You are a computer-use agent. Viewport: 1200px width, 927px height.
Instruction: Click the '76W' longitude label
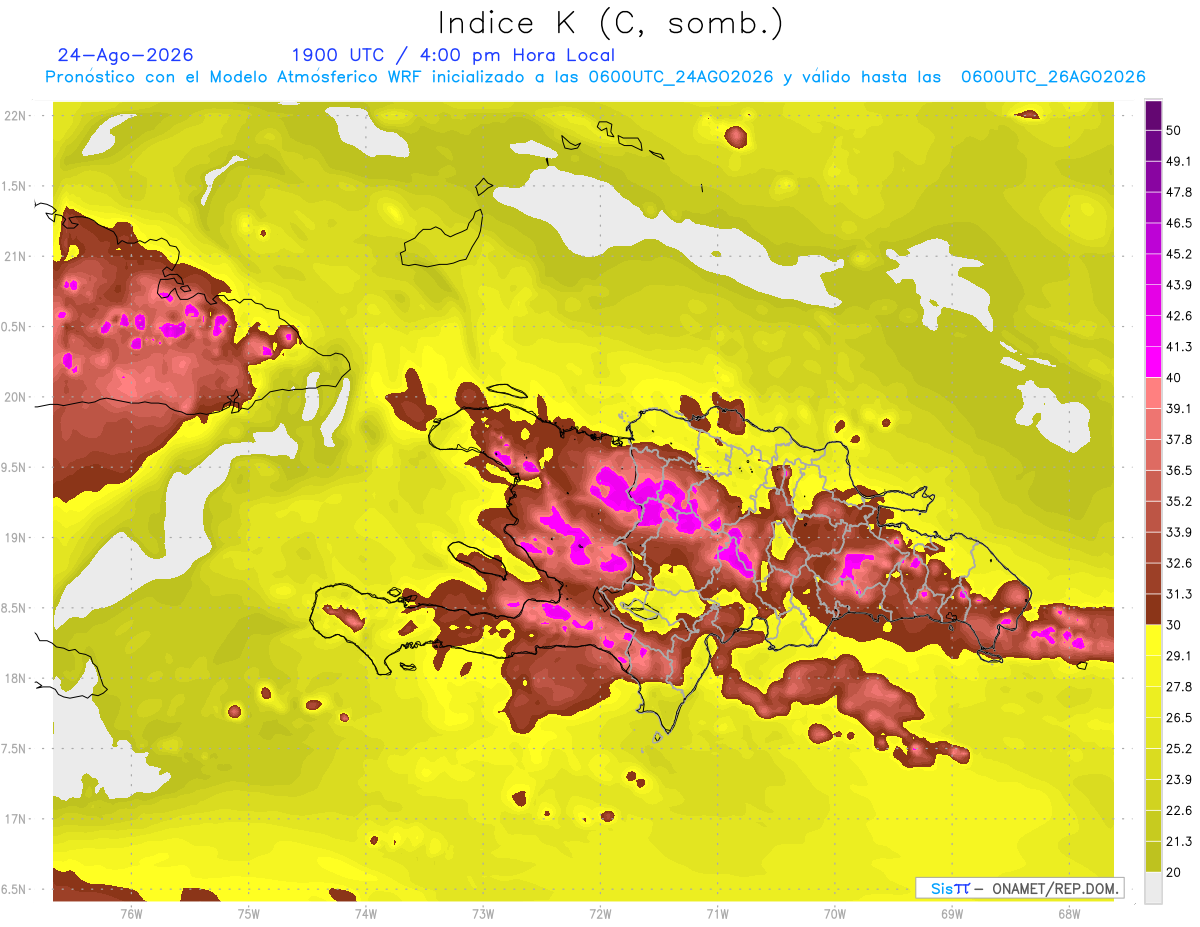coord(131,913)
